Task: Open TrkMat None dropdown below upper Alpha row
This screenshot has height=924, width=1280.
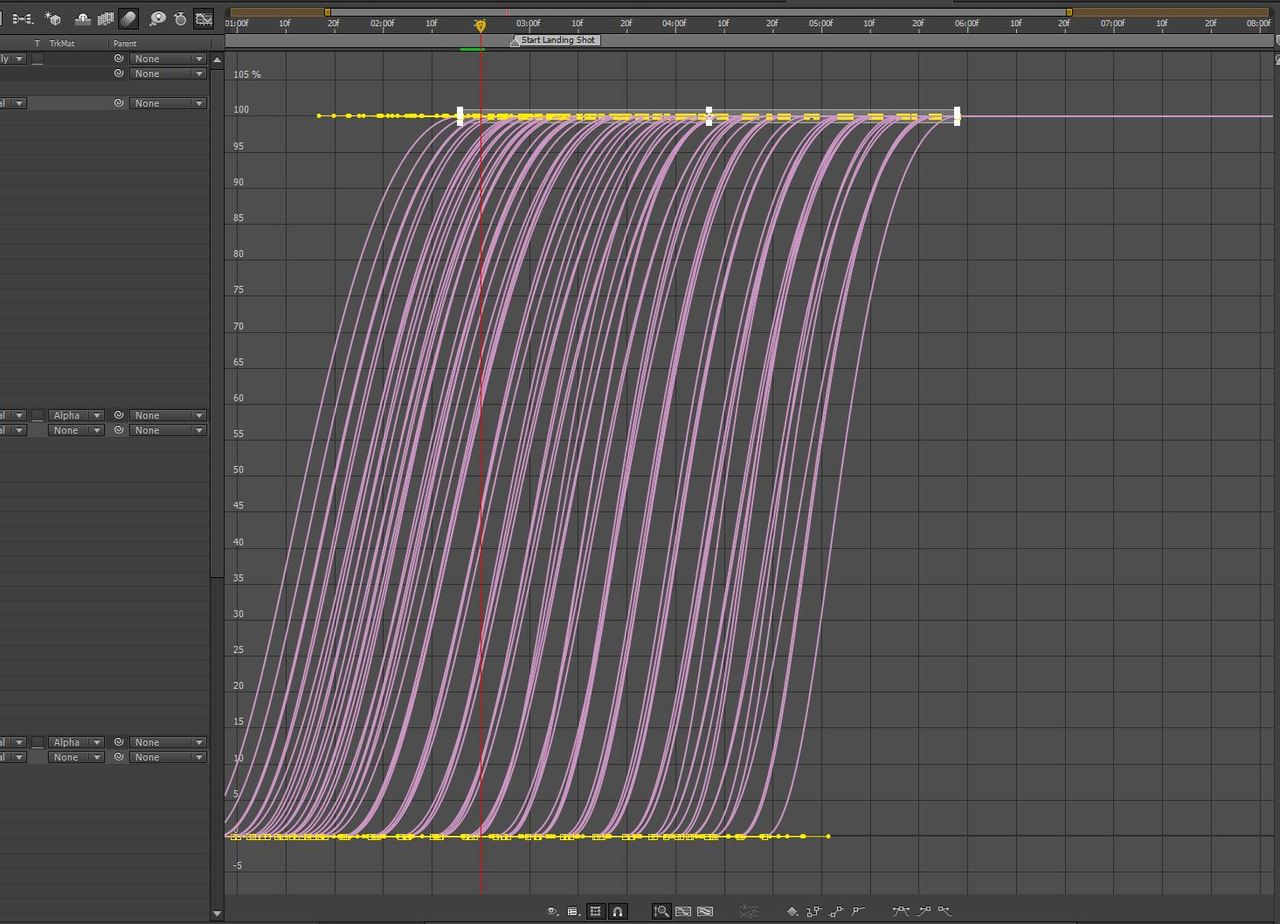Action: (x=76, y=430)
